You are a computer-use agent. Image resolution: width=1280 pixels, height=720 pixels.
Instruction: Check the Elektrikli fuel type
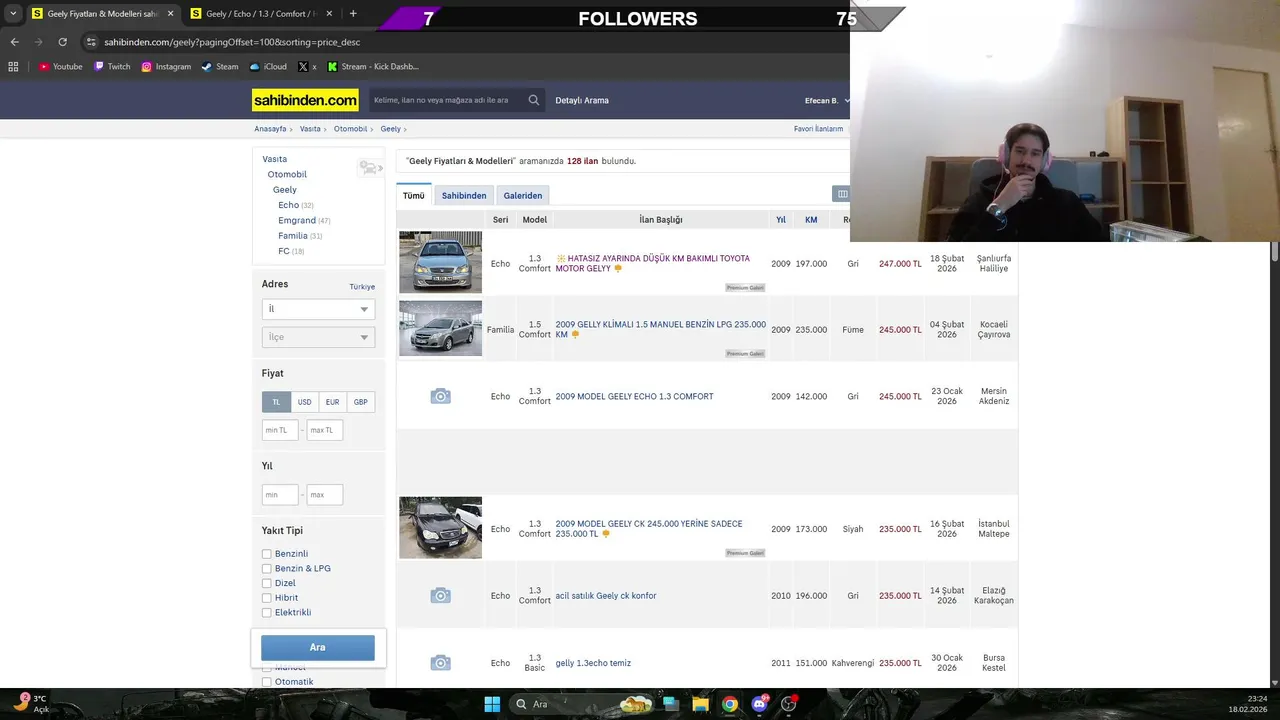(x=267, y=612)
